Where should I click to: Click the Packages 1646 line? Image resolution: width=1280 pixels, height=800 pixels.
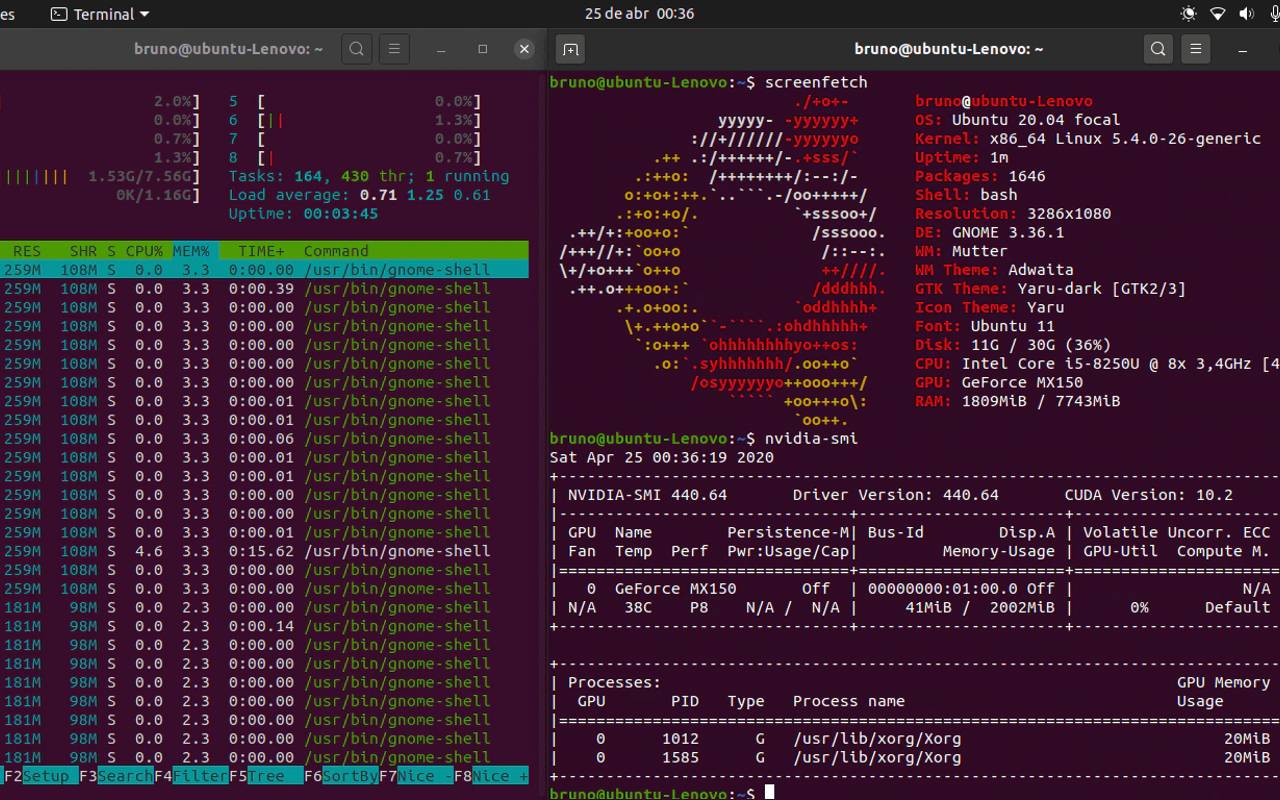(980, 176)
